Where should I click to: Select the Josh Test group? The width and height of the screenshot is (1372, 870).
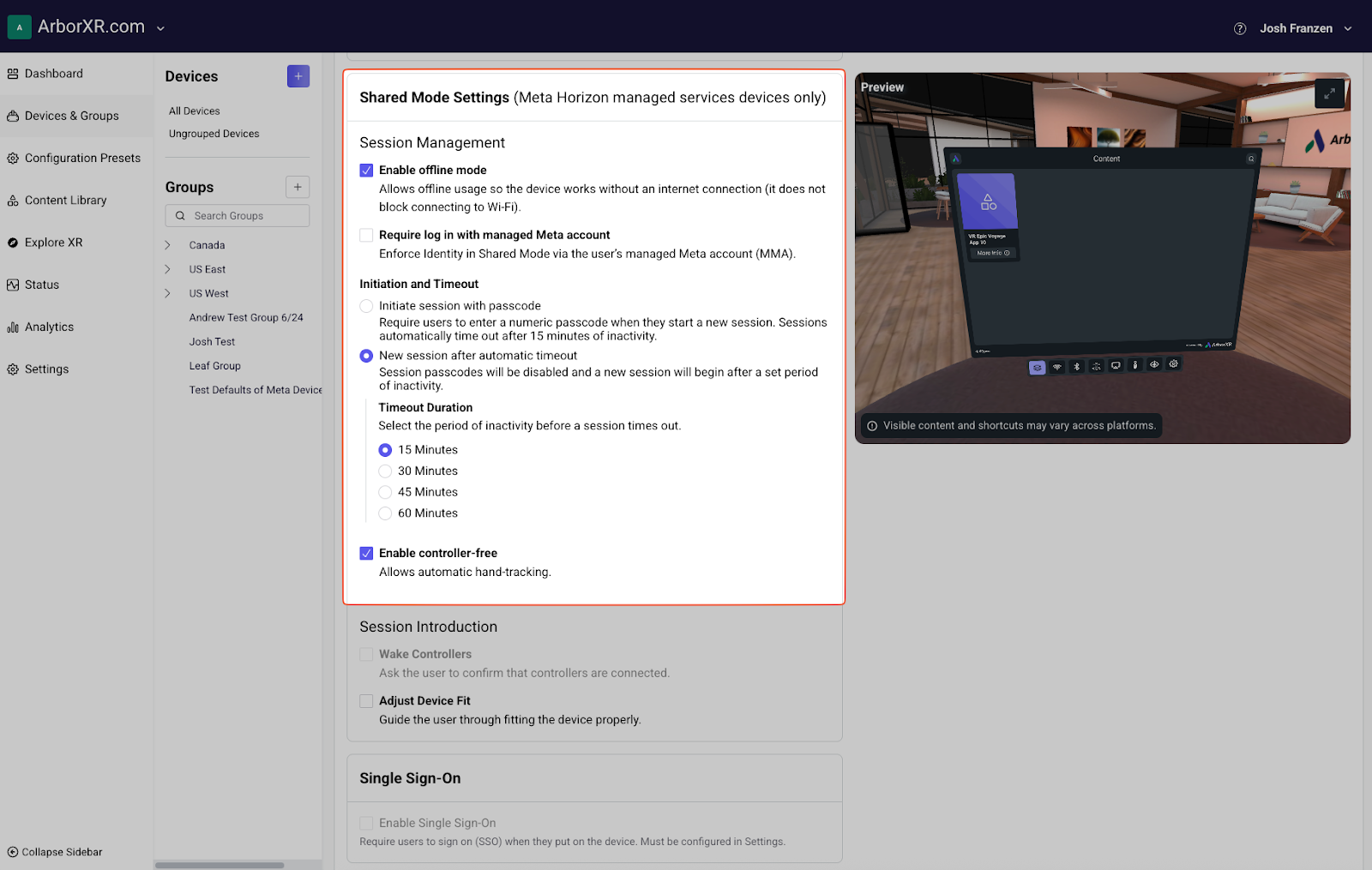(x=212, y=341)
